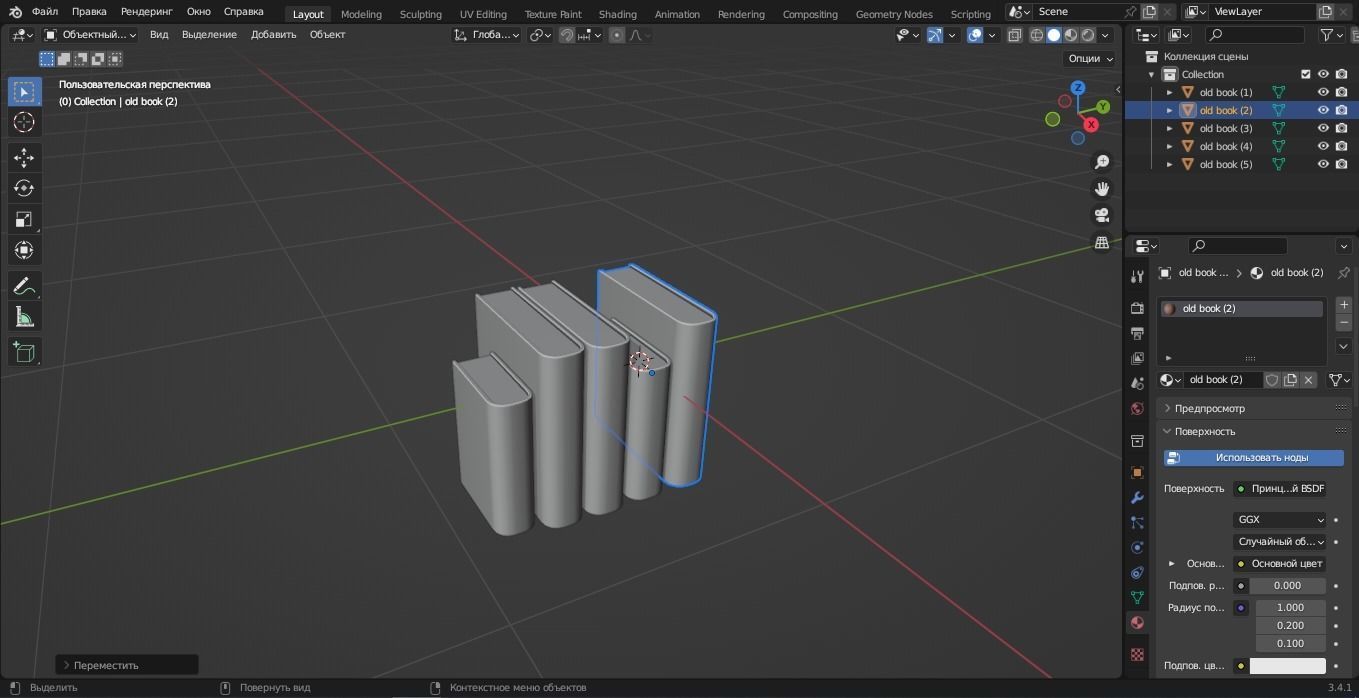Hide old book (1) in viewport
Viewport: 1359px width, 698px height.
pos(1323,92)
